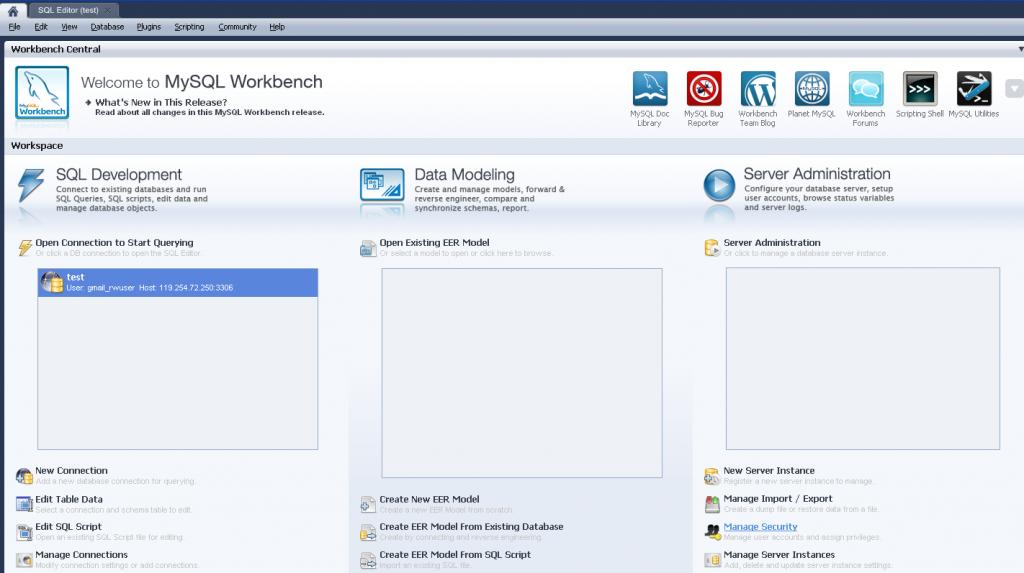This screenshot has height=573, width=1024.
Task: Close the SQL Editor (test) tab
Action: [x=110, y=10]
